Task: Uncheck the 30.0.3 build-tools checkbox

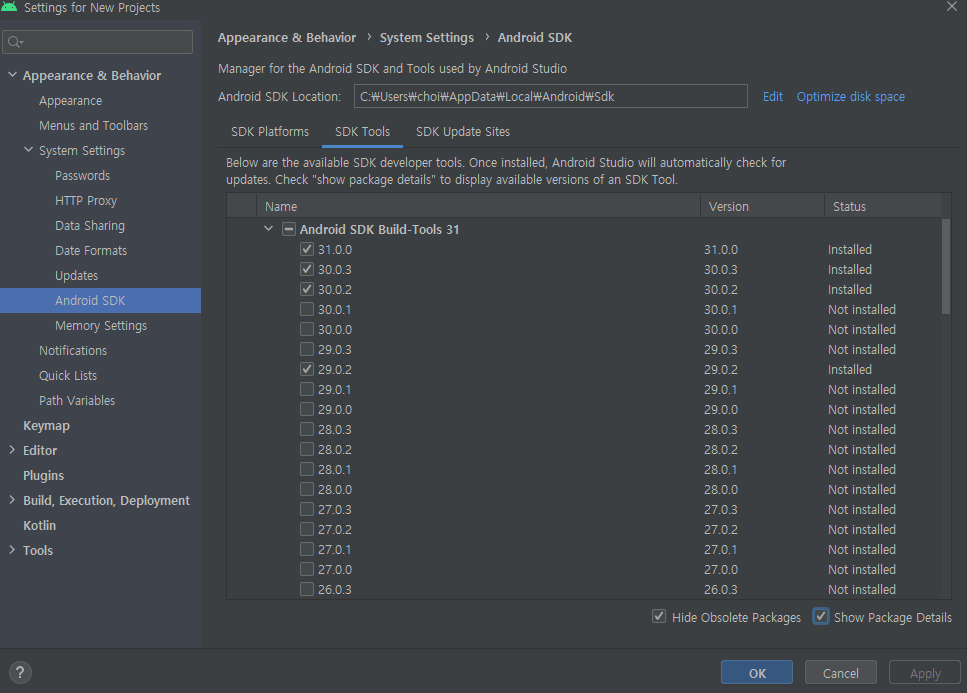Action: coord(307,269)
